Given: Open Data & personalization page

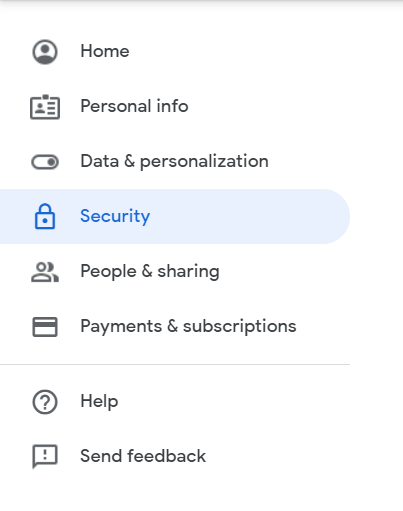Looking at the screenshot, I should tap(175, 162).
